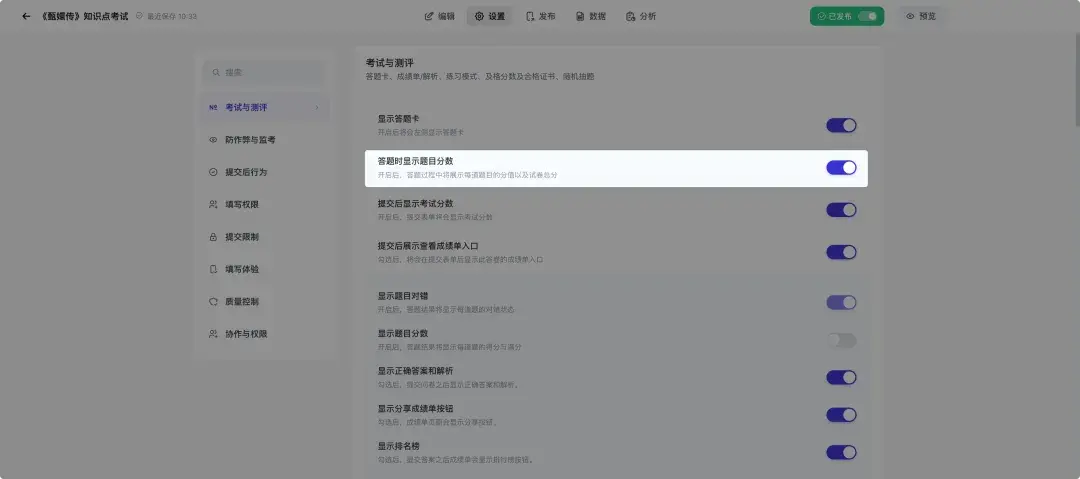Viewport: 1080px width, 479px height.
Task: Toggle the 提交后显示考试分数 switch
Action: 841,210
